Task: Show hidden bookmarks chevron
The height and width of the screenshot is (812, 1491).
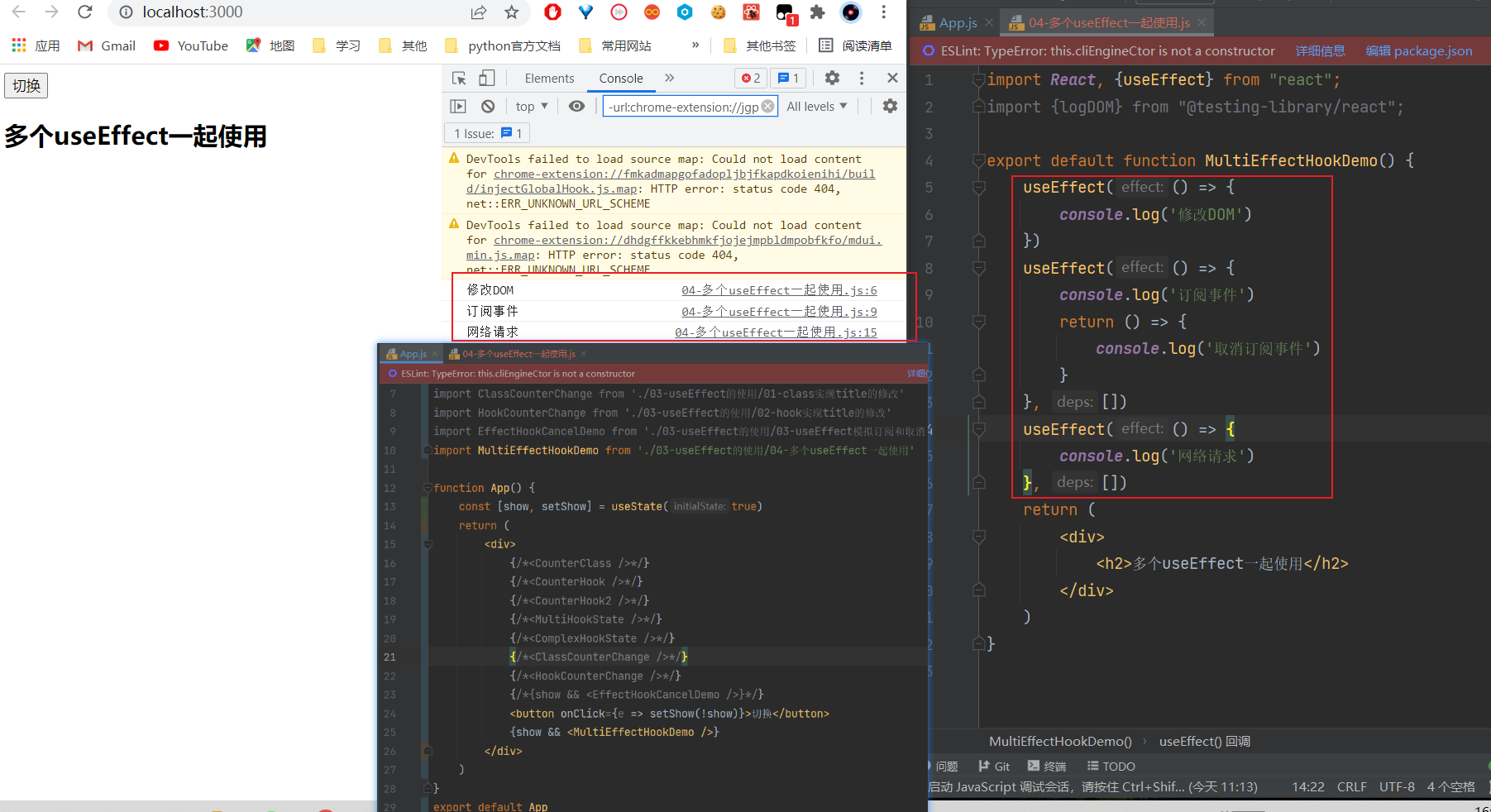Action: pos(695,45)
